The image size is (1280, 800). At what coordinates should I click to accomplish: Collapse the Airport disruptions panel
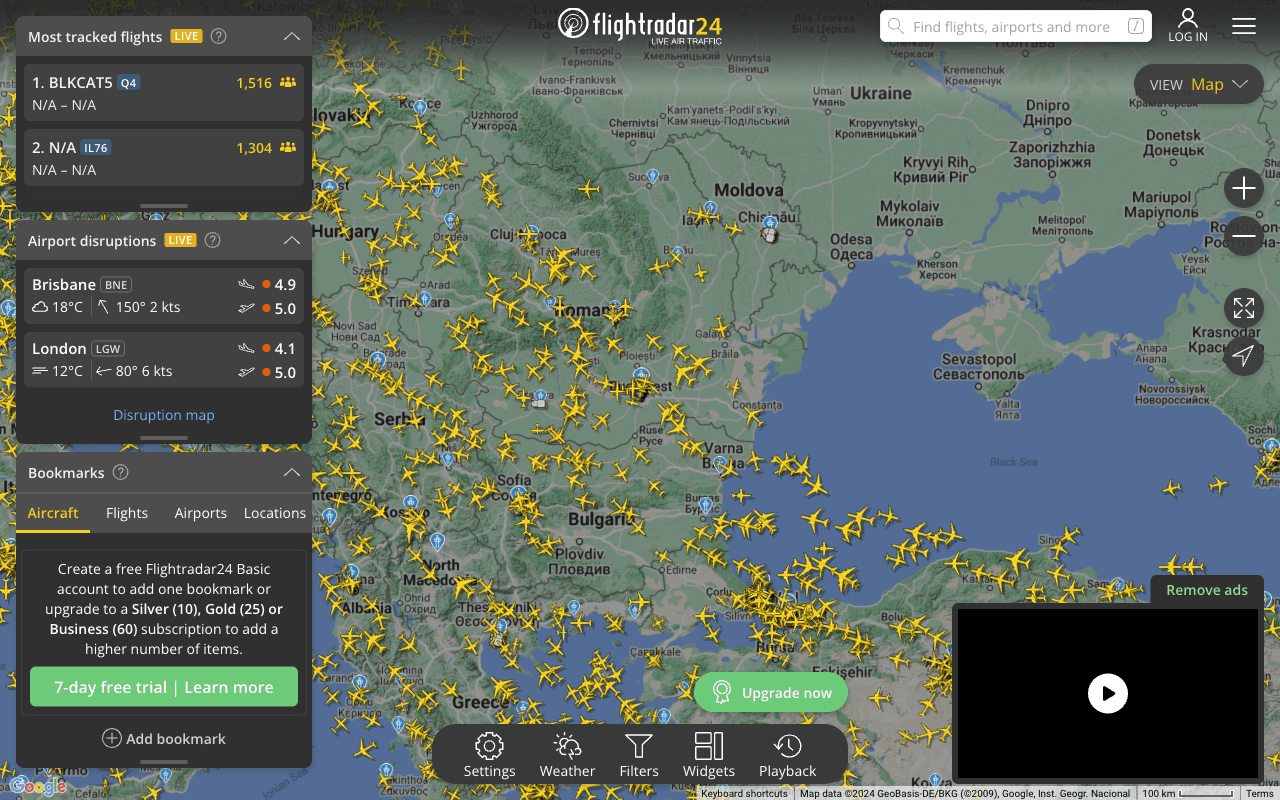point(291,241)
